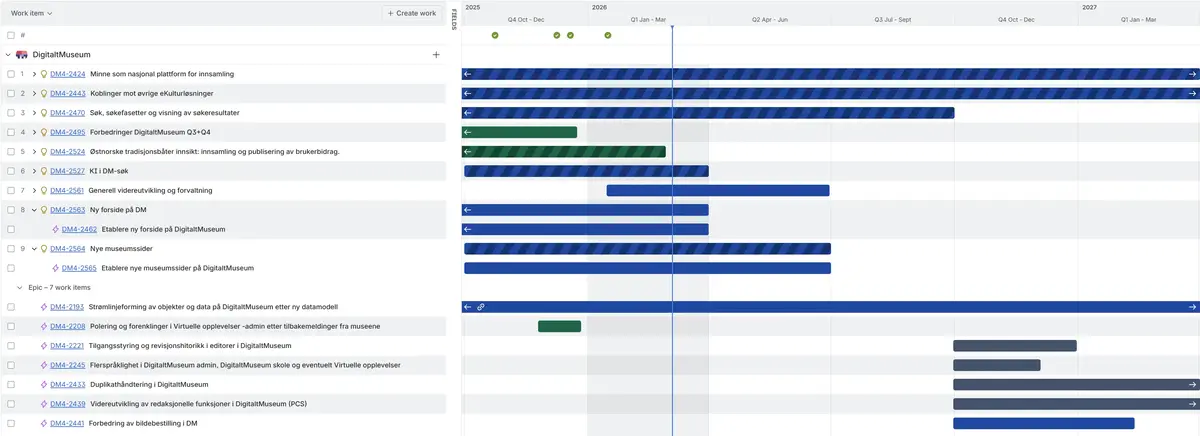
Task: Check the box for DM4-2441 Forbedring av bildebestilling
Action: pos(11,423)
